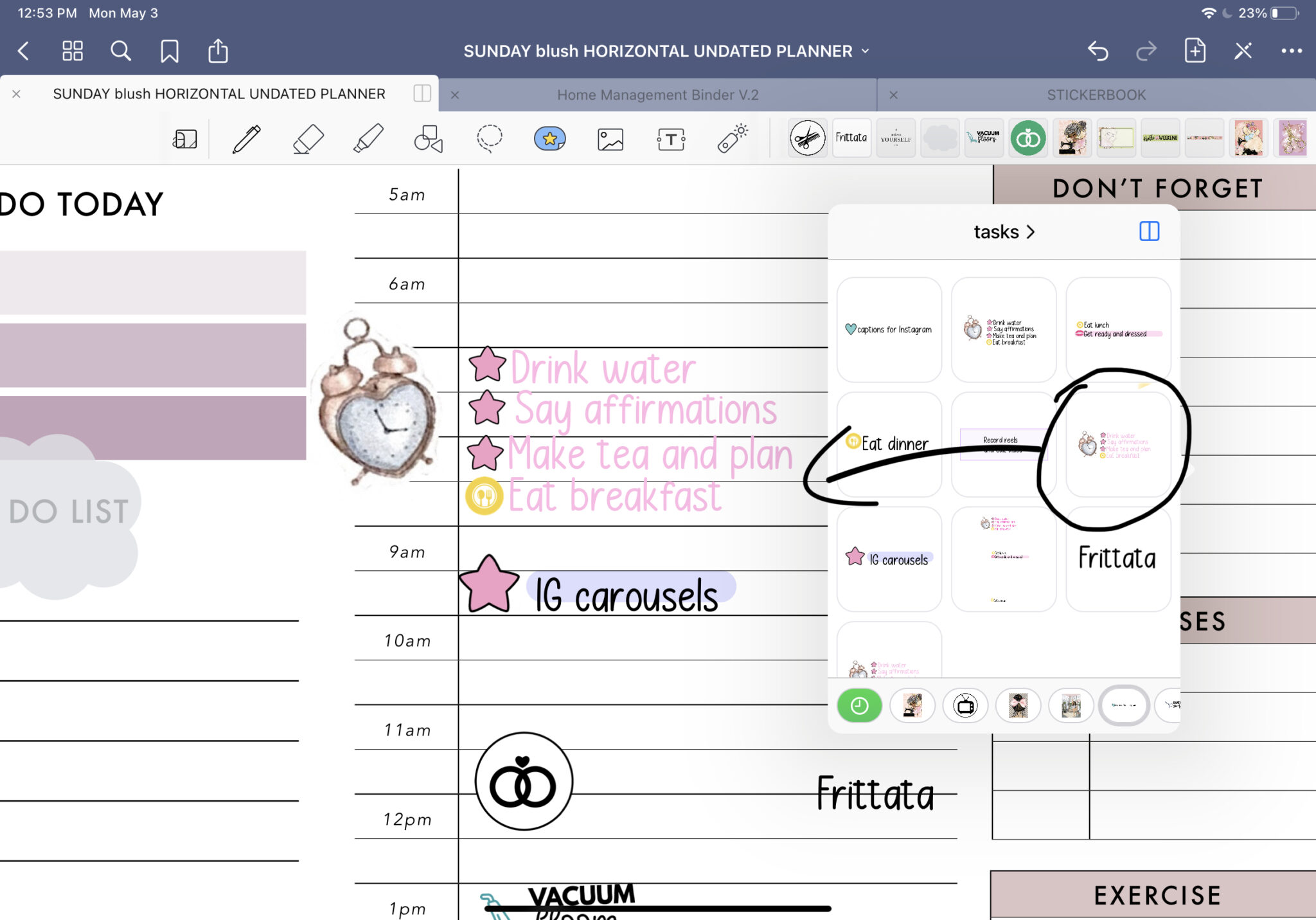Tap the Undo arrow
1316x920 pixels.
click(1099, 51)
